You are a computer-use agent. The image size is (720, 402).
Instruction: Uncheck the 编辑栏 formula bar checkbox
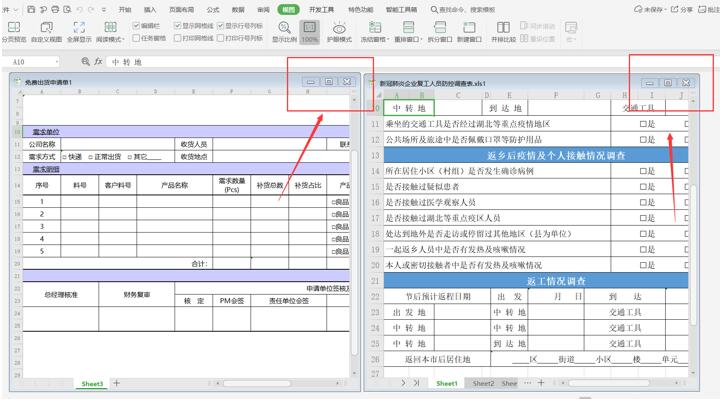[x=136, y=26]
